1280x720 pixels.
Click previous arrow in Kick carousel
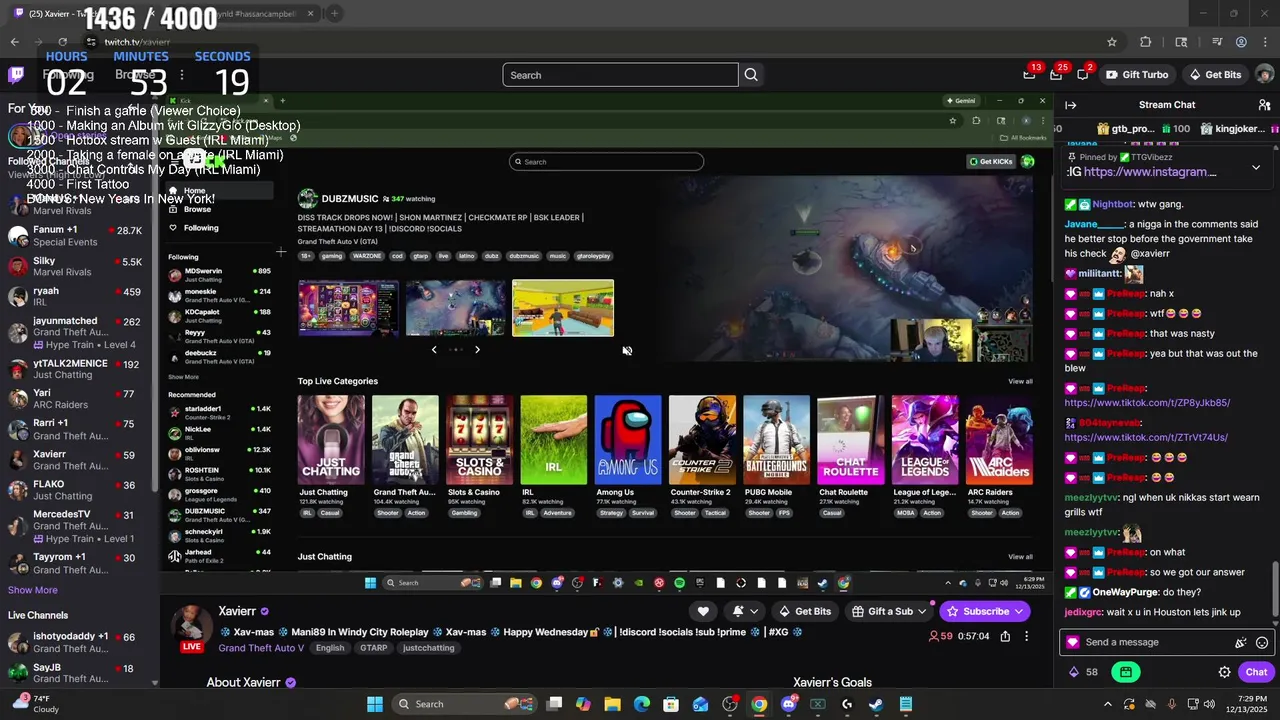pos(434,349)
